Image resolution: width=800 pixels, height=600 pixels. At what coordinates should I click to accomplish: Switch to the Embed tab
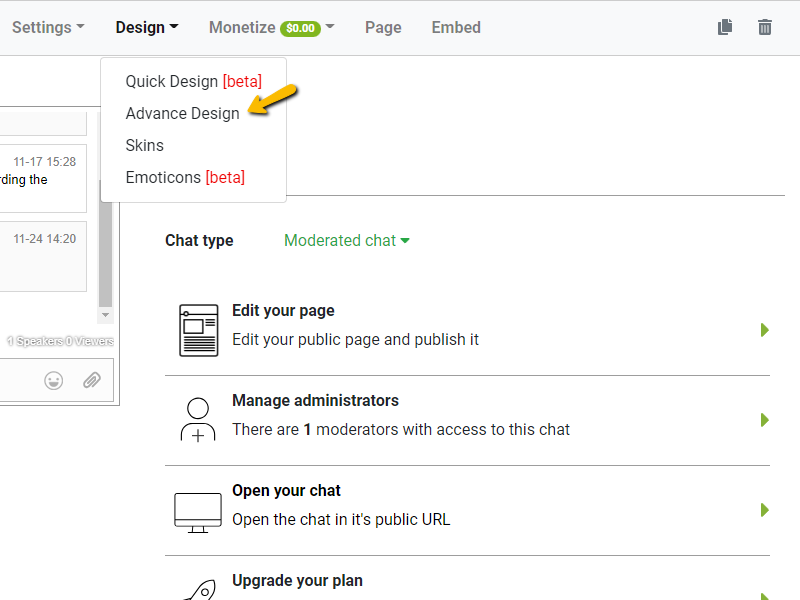tap(456, 28)
